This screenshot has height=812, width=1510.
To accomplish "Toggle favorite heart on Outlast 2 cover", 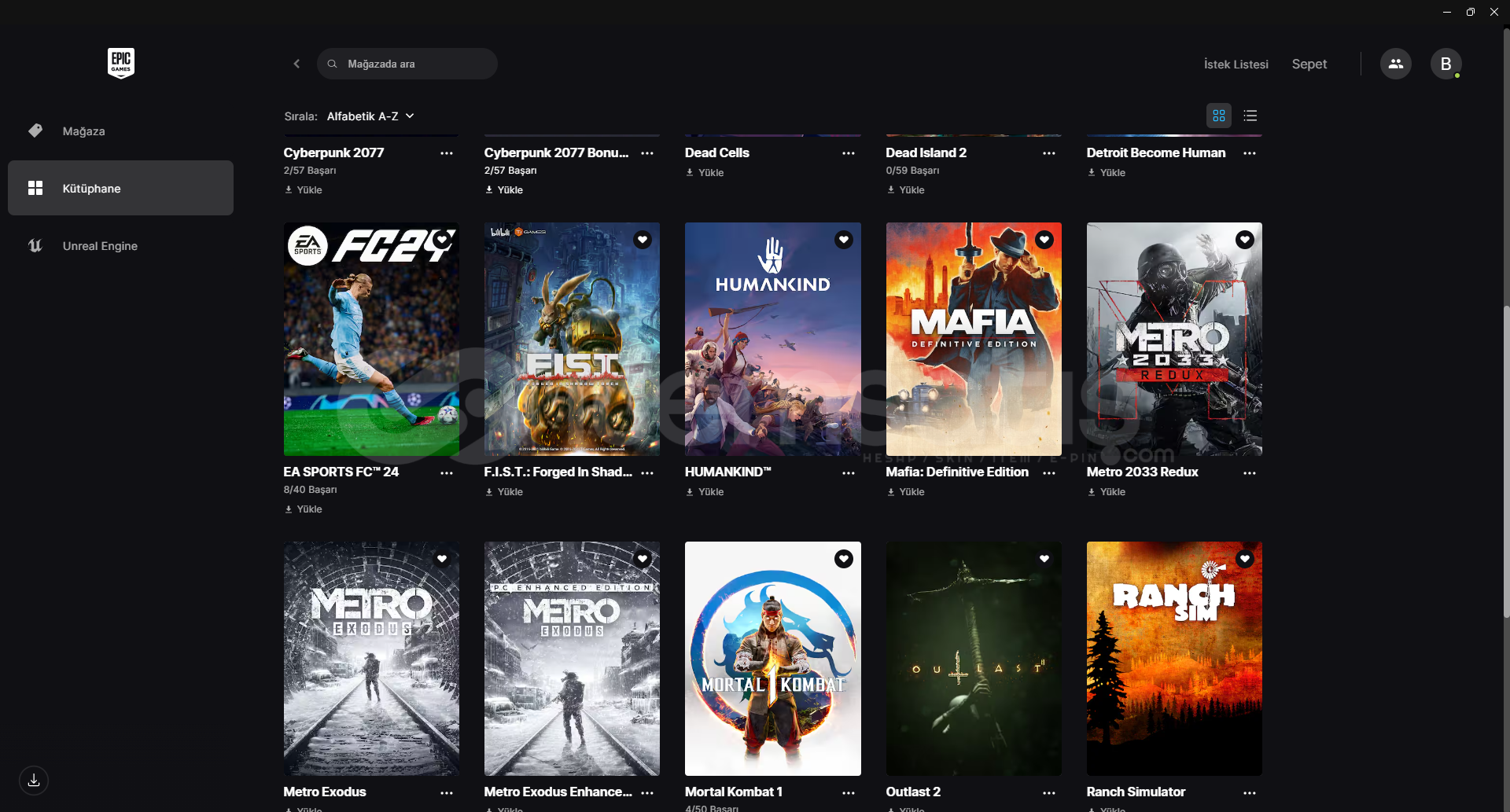I will click(1044, 559).
